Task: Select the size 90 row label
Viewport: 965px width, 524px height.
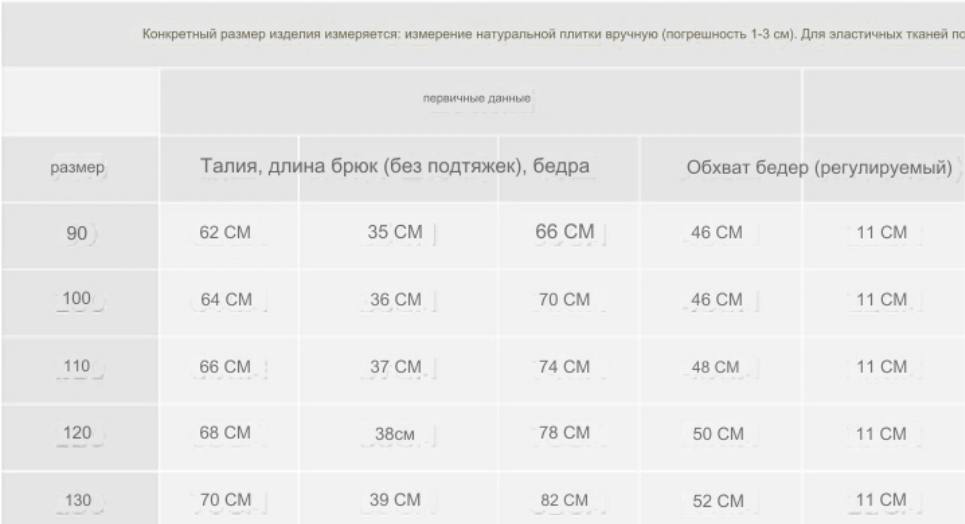Action: [77, 233]
